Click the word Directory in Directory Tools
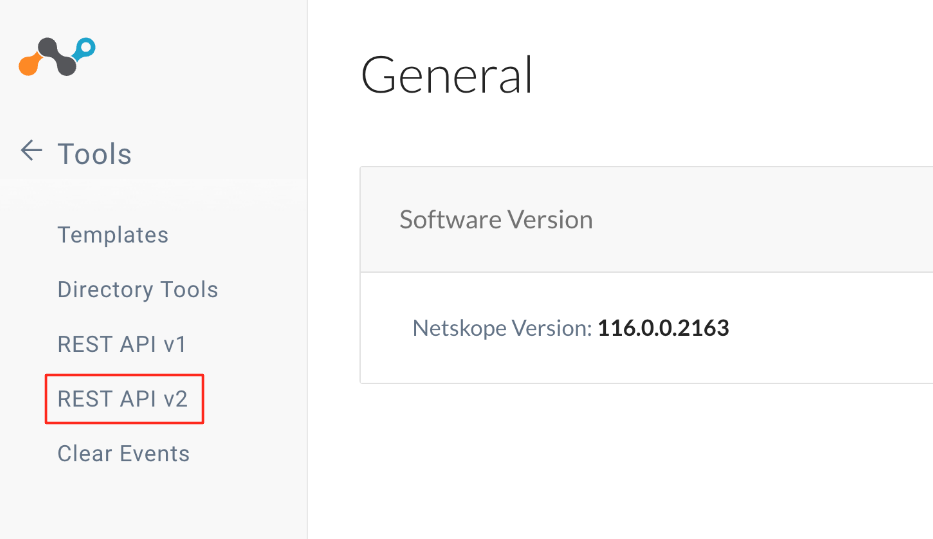The width and height of the screenshot is (933, 539). pyautogui.click(x=105, y=290)
